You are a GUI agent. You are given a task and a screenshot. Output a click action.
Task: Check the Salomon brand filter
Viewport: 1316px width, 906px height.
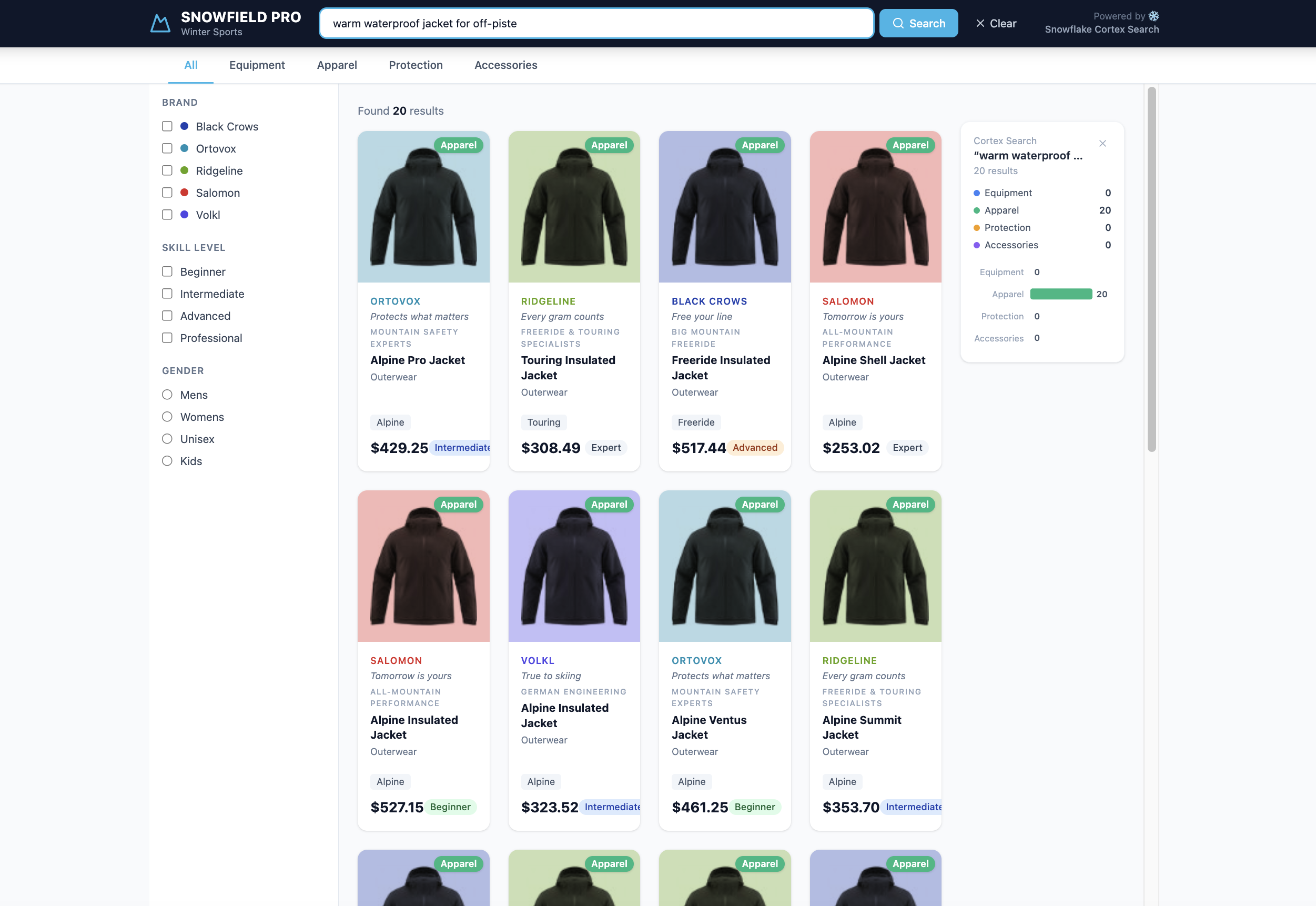click(x=167, y=193)
